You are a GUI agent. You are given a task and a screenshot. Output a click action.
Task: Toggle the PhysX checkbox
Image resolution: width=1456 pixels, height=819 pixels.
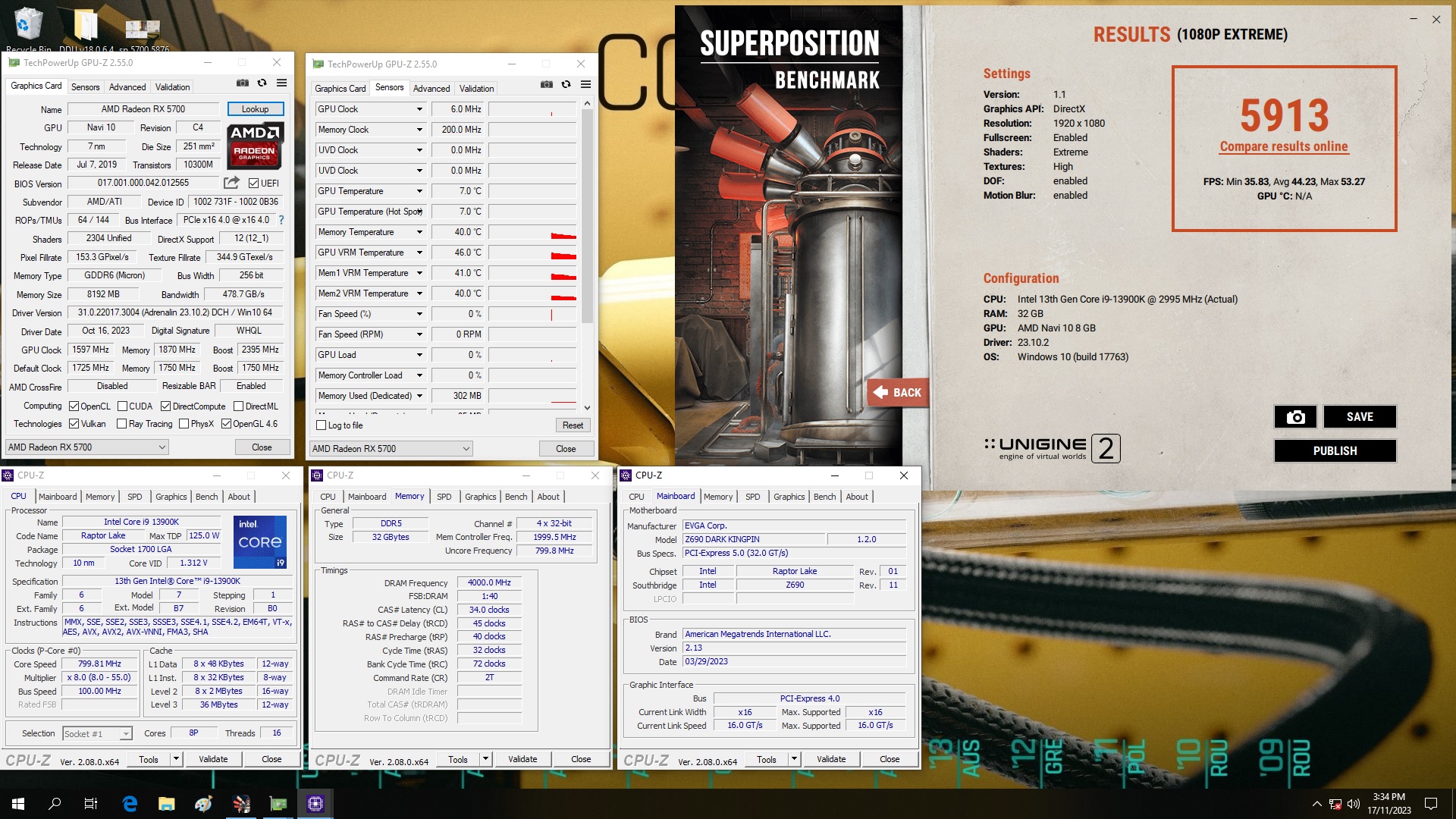[184, 424]
